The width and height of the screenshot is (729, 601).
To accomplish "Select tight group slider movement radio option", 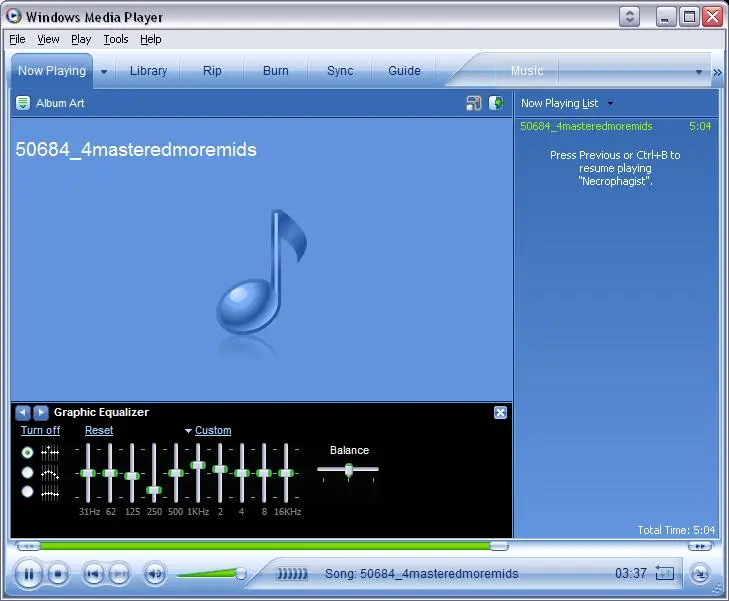I will (x=27, y=491).
